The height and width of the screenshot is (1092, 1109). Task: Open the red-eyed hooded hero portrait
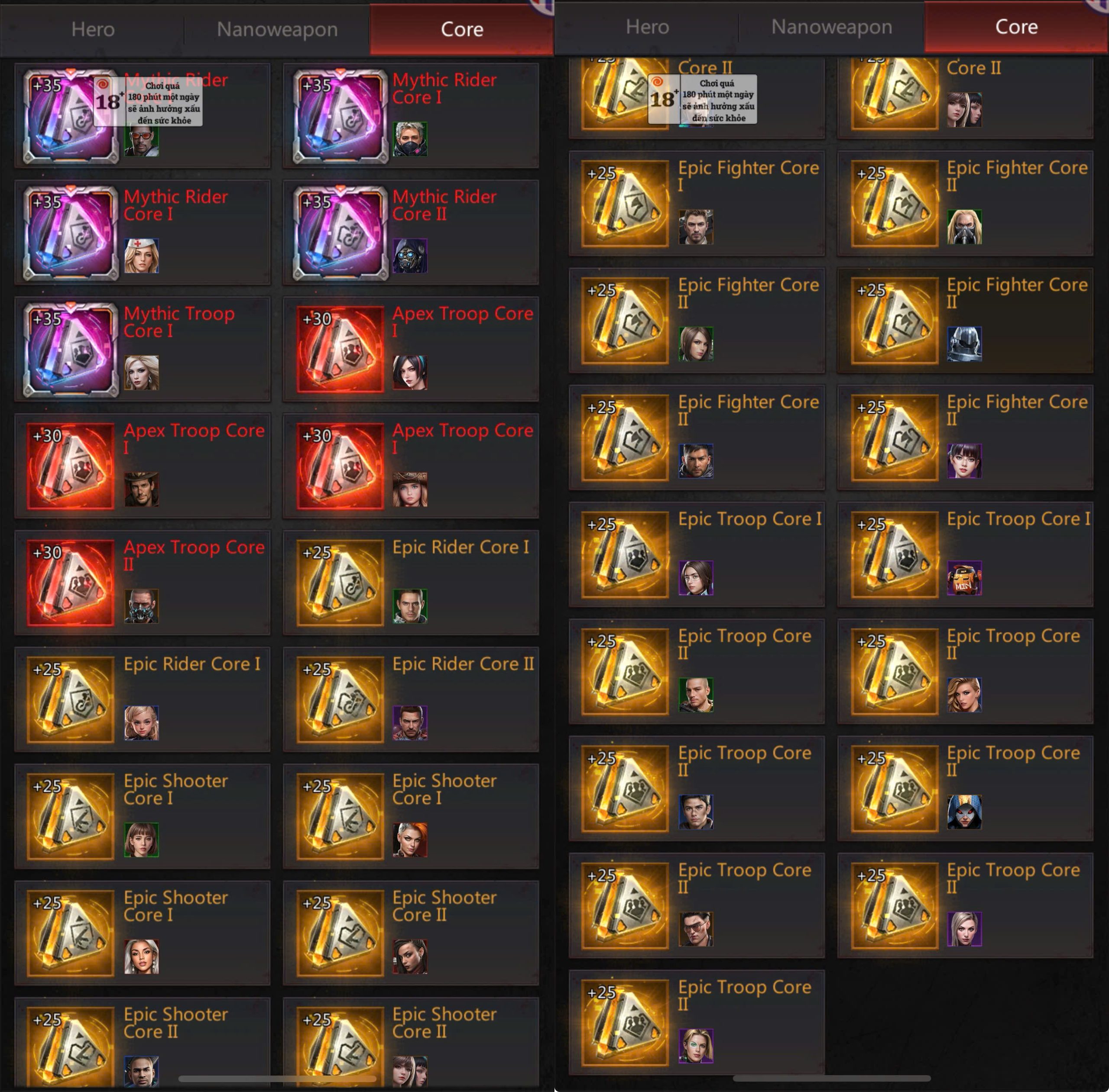(964, 812)
